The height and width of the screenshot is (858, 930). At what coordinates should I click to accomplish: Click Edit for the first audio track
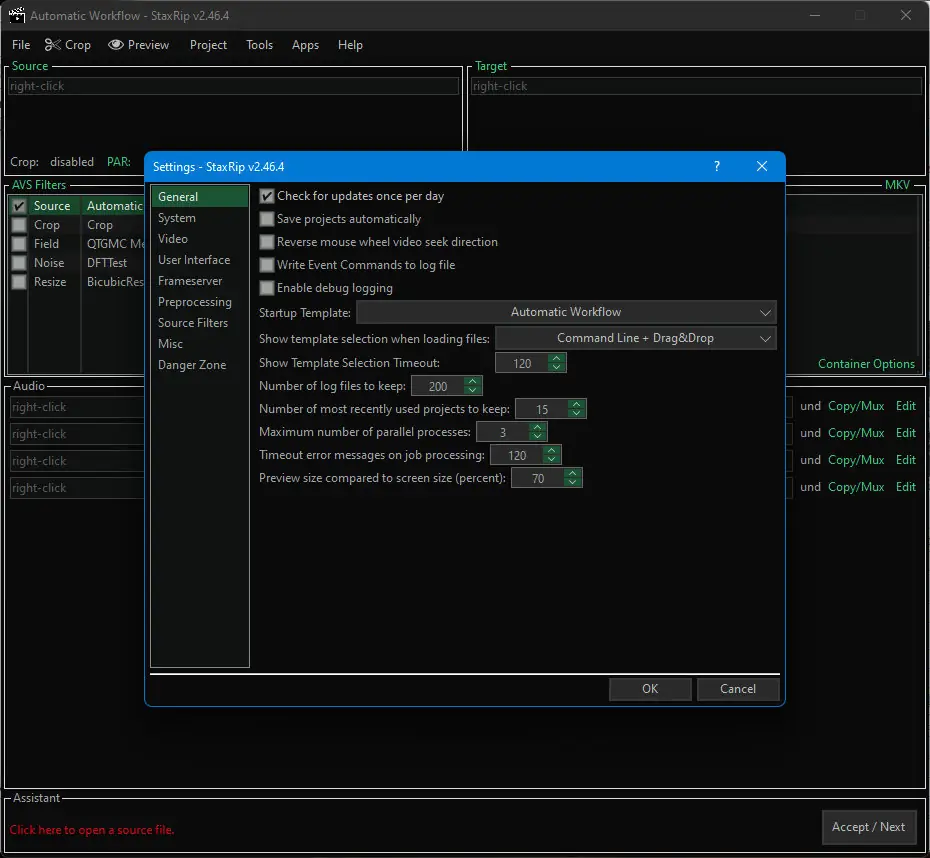tap(906, 406)
